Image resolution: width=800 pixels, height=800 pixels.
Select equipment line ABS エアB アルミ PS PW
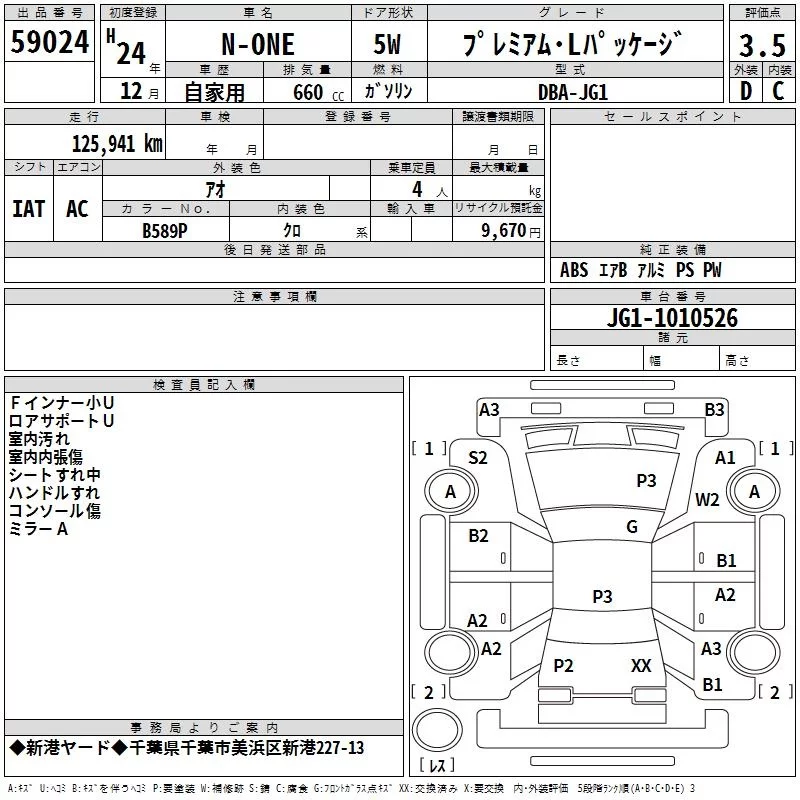click(640, 270)
